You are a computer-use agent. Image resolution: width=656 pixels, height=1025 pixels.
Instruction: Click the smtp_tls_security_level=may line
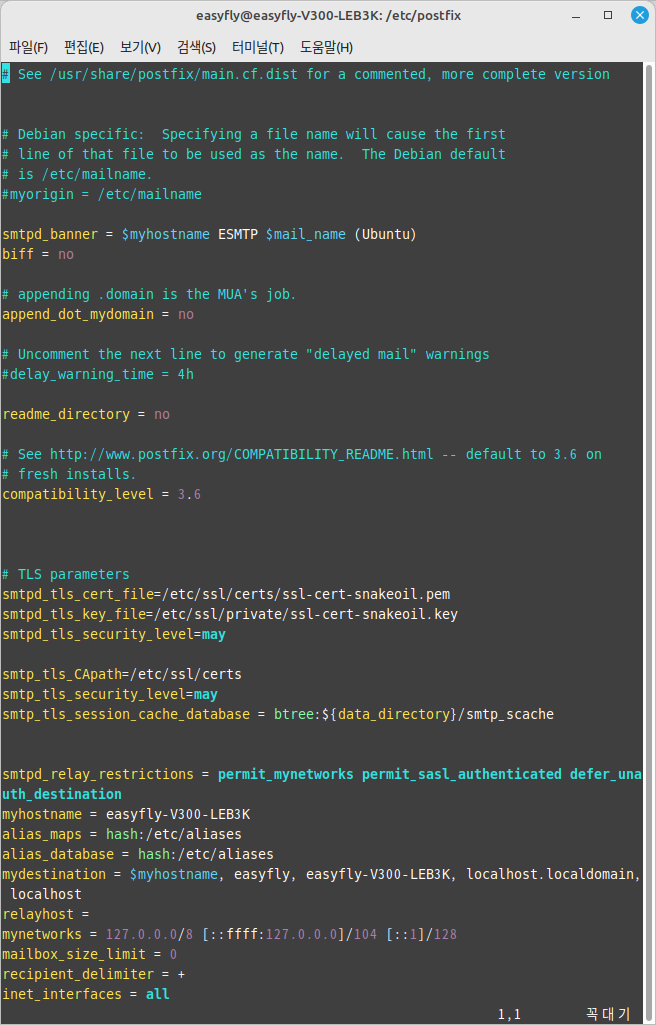(110, 694)
